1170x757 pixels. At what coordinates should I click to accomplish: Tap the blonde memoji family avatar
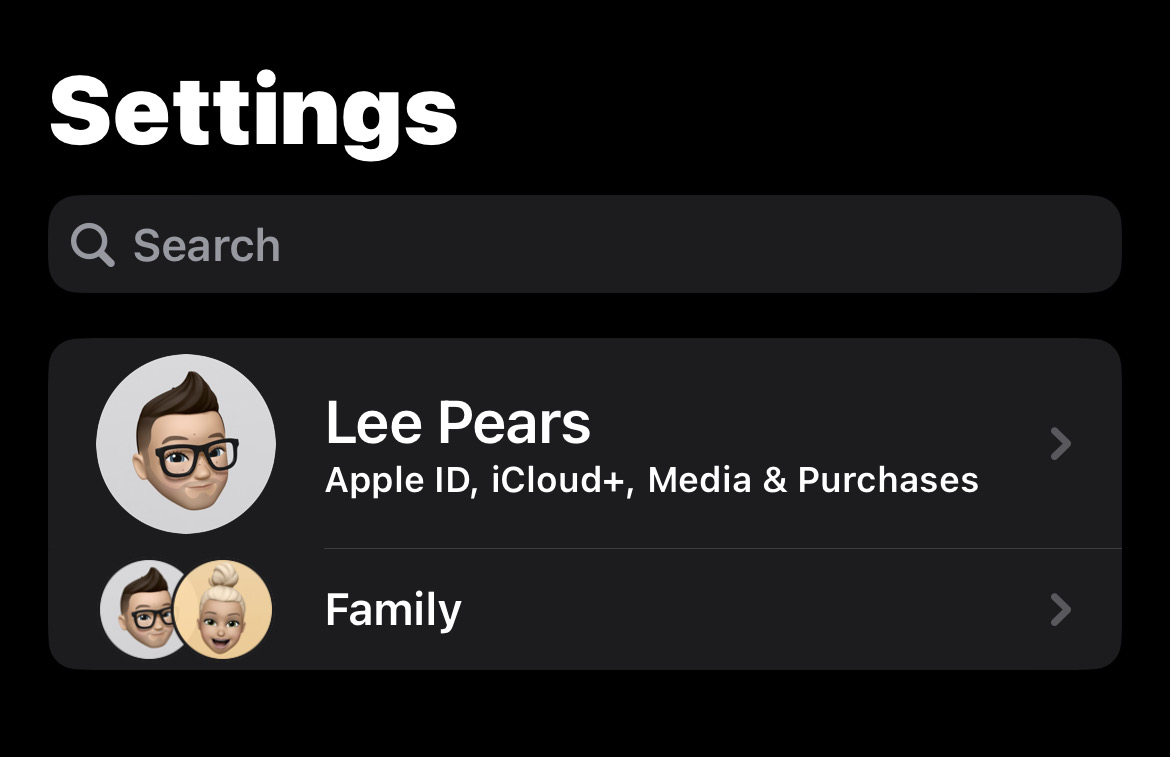coord(222,610)
